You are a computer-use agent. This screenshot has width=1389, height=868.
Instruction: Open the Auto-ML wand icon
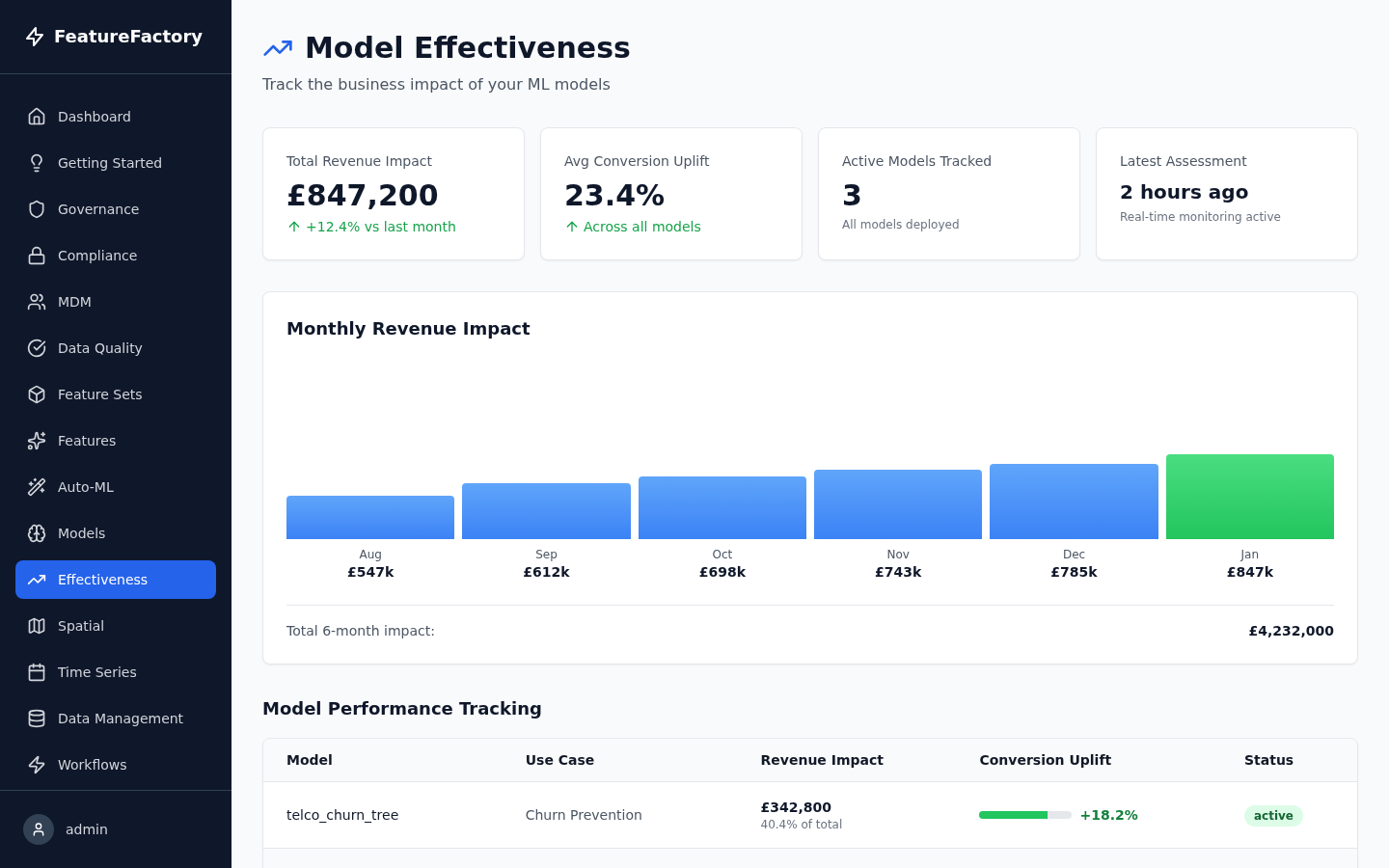click(x=37, y=486)
